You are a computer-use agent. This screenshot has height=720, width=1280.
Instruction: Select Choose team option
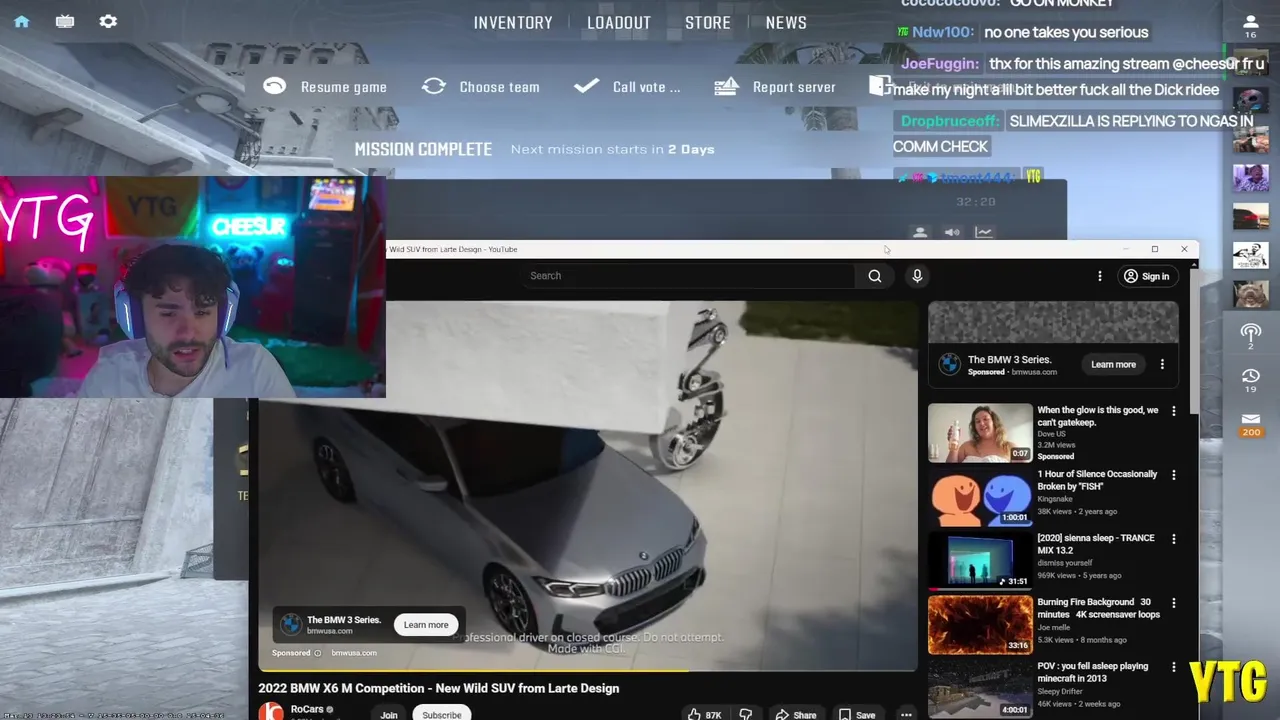pyautogui.click(x=499, y=87)
